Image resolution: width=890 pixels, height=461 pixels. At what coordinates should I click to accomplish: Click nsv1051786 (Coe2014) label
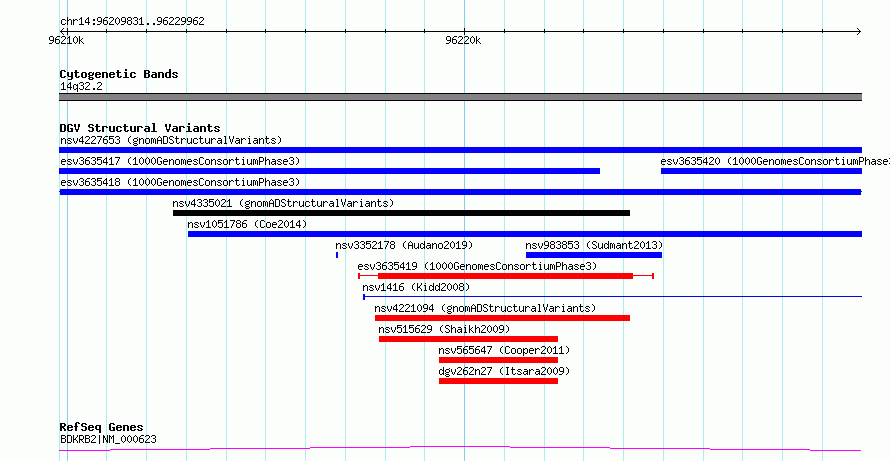[247, 224]
